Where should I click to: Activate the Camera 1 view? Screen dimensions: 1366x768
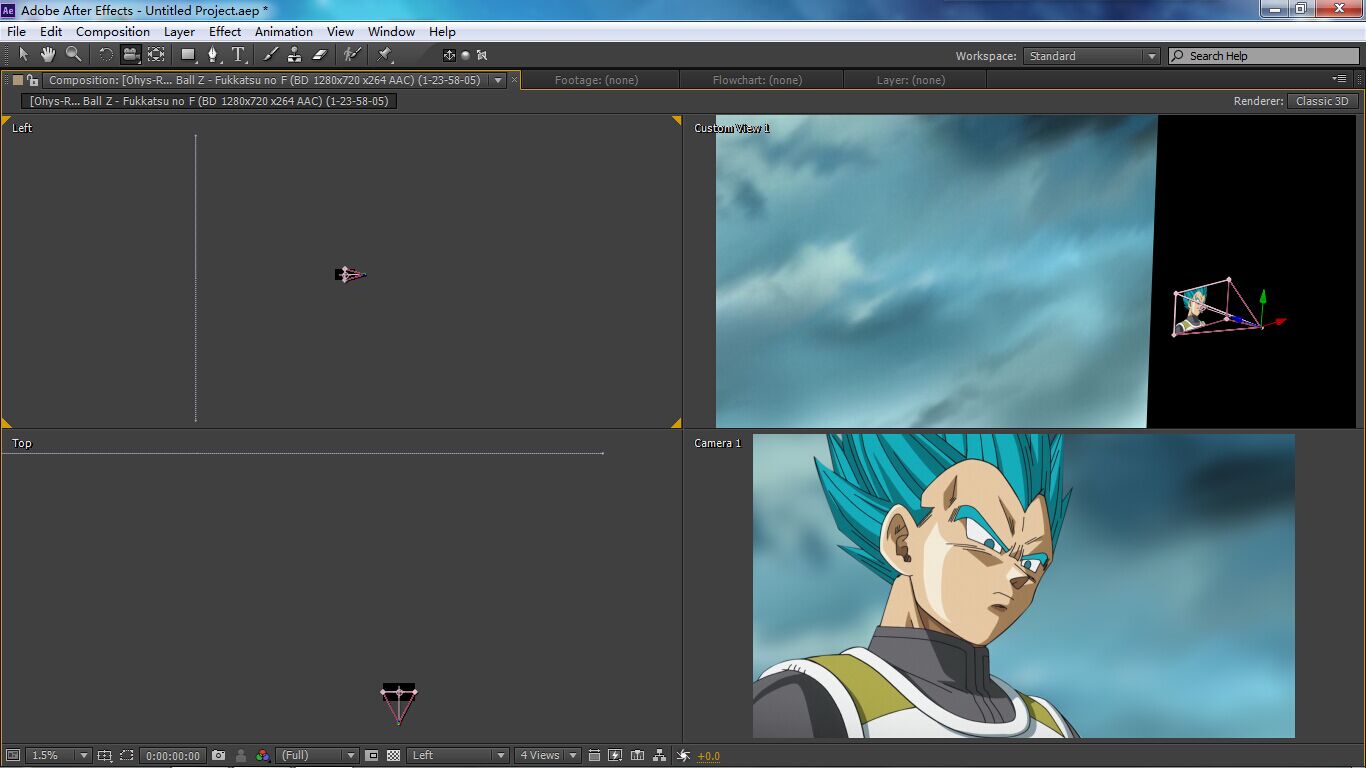pos(1024,586)
